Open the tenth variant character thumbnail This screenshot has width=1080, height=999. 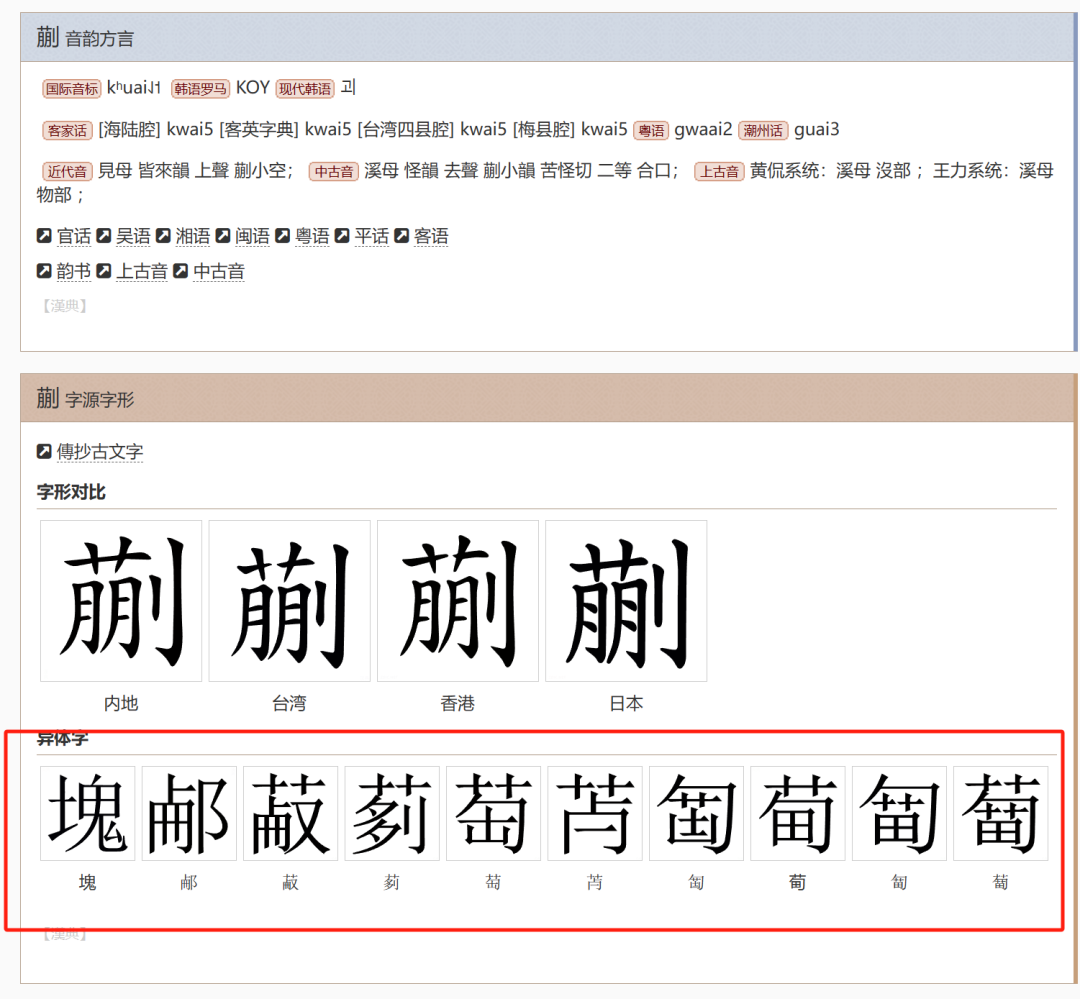[x=1001, y=813]
